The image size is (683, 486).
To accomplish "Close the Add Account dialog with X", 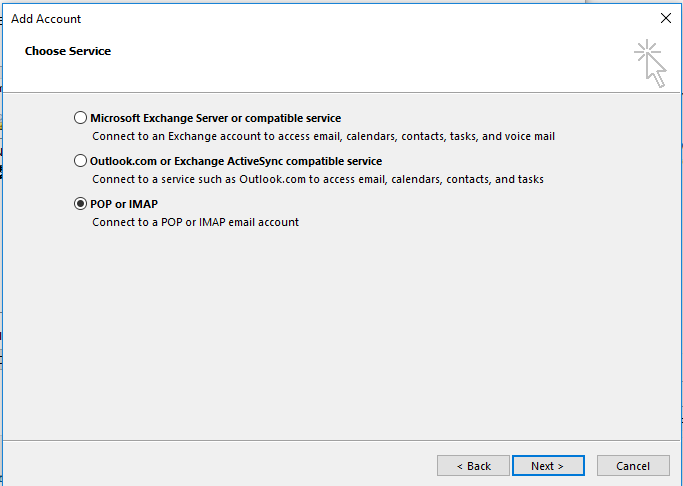I will 666,18.
